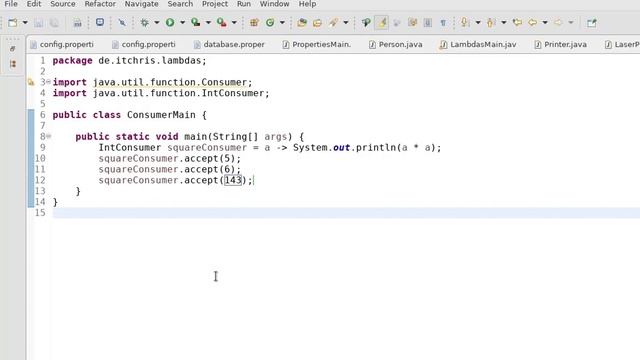Click the Save icon in toolbar
This screenshot has height=360, width=640.
point(38,23)
